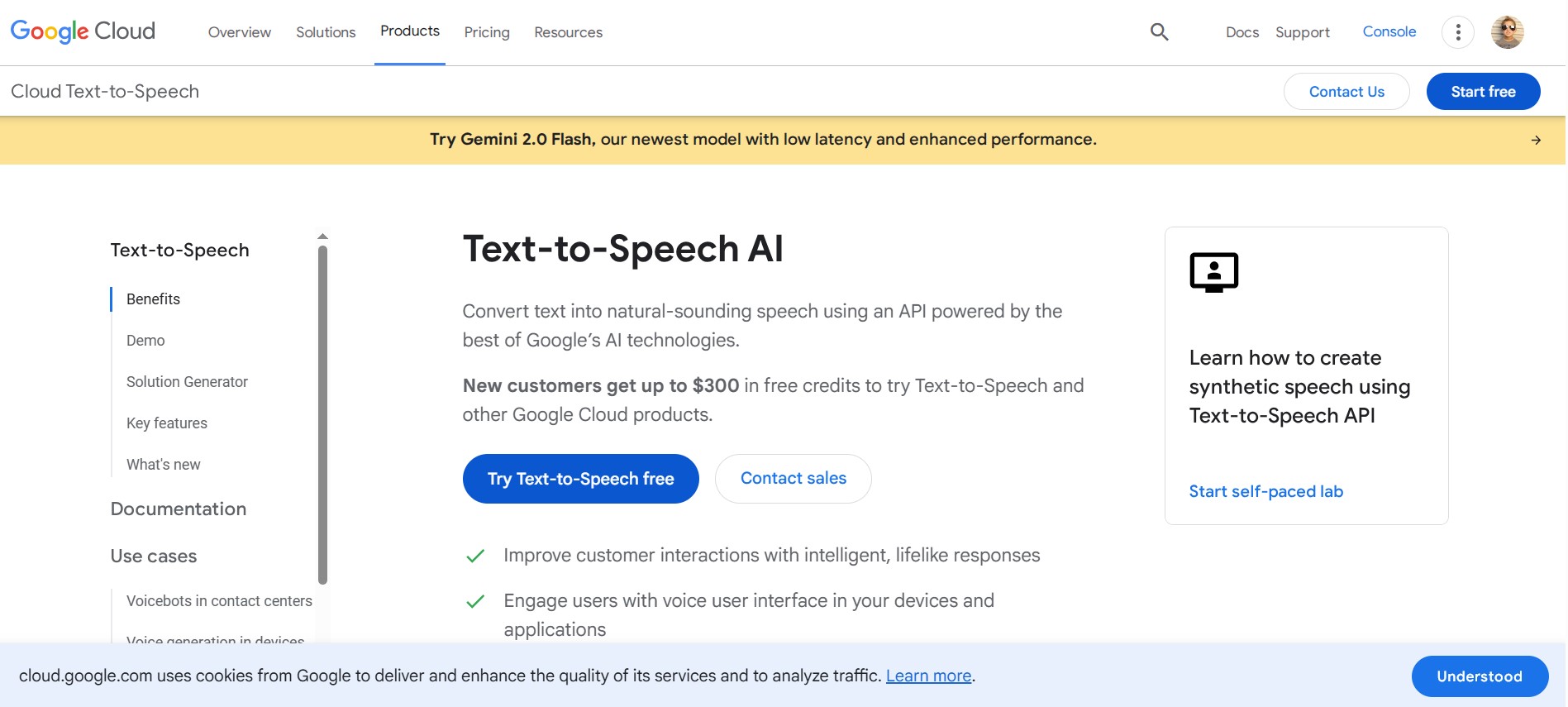Open the cookie Learn more link
This screenshot has width=1568, height=707.
tap(928, 676)
